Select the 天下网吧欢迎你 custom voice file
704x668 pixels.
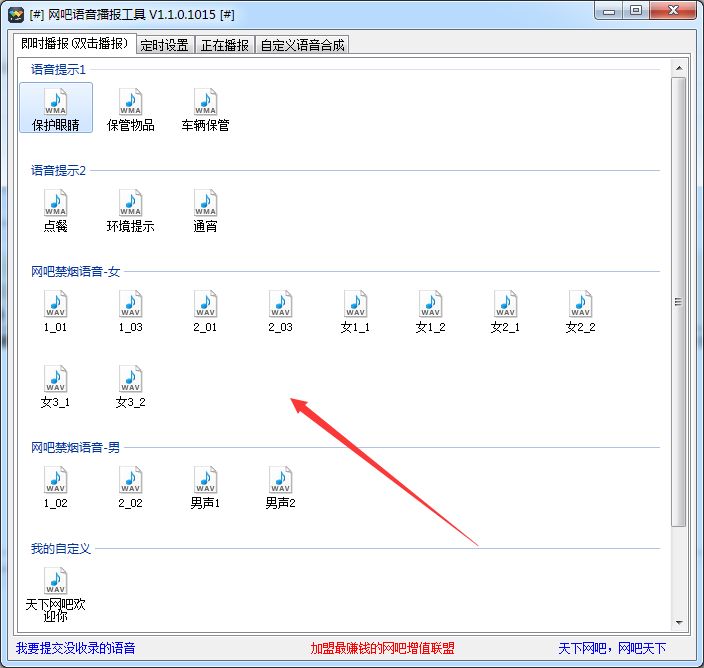coord(56,594)
